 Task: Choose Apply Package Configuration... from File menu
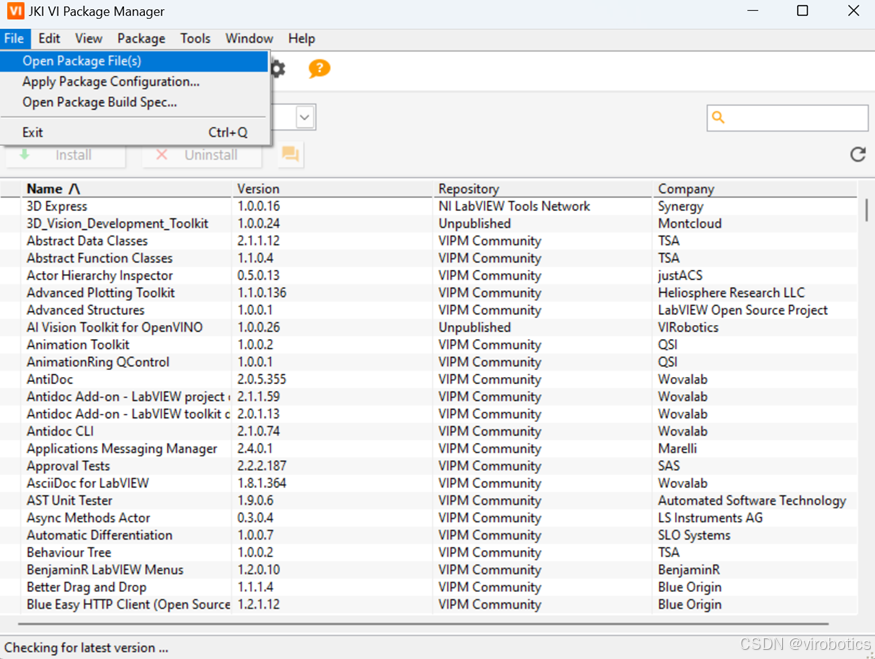click(134, 81)
